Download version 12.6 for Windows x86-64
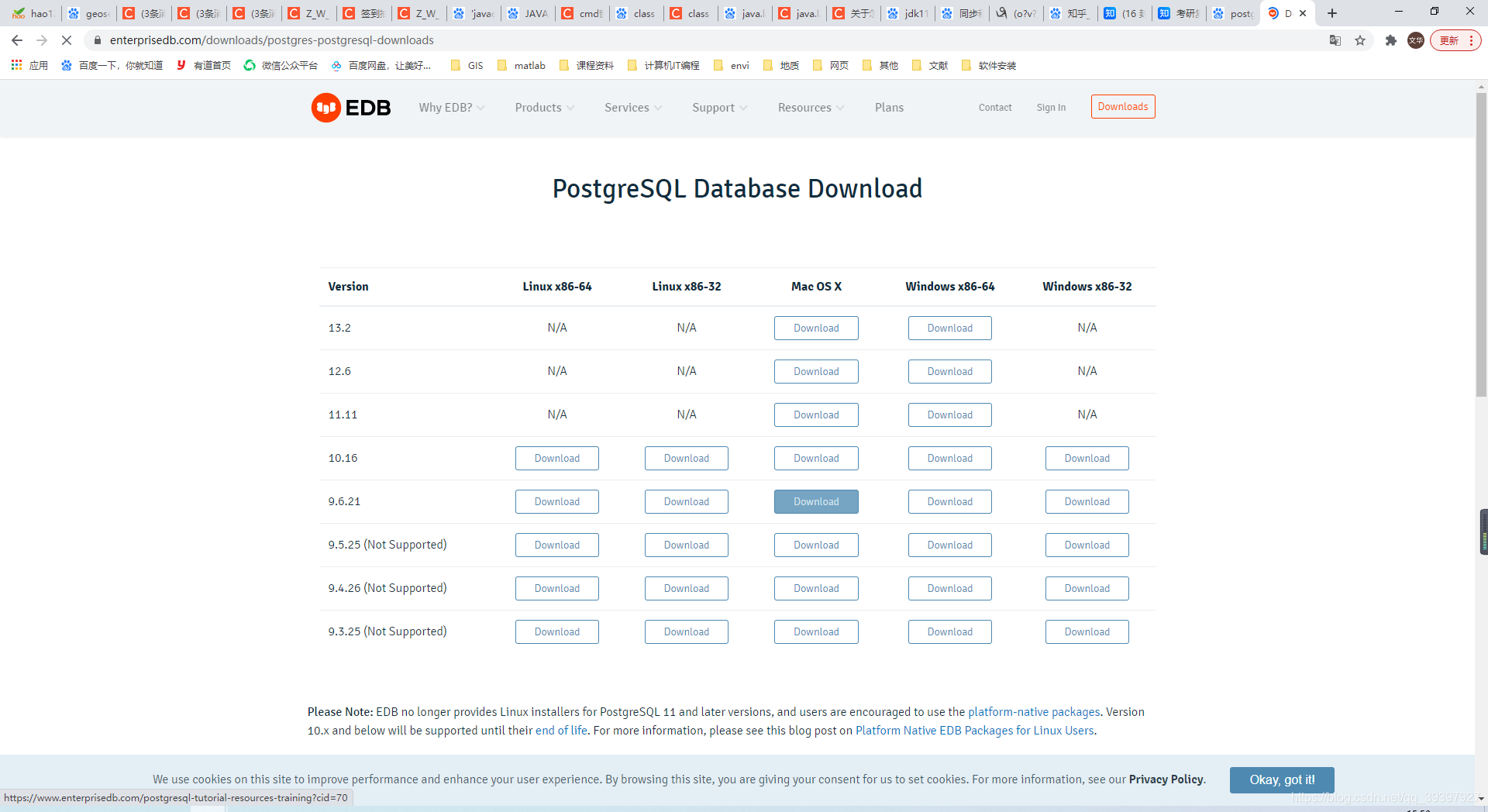This screenshot has height=812, width=1488. (x=950, y=371)
